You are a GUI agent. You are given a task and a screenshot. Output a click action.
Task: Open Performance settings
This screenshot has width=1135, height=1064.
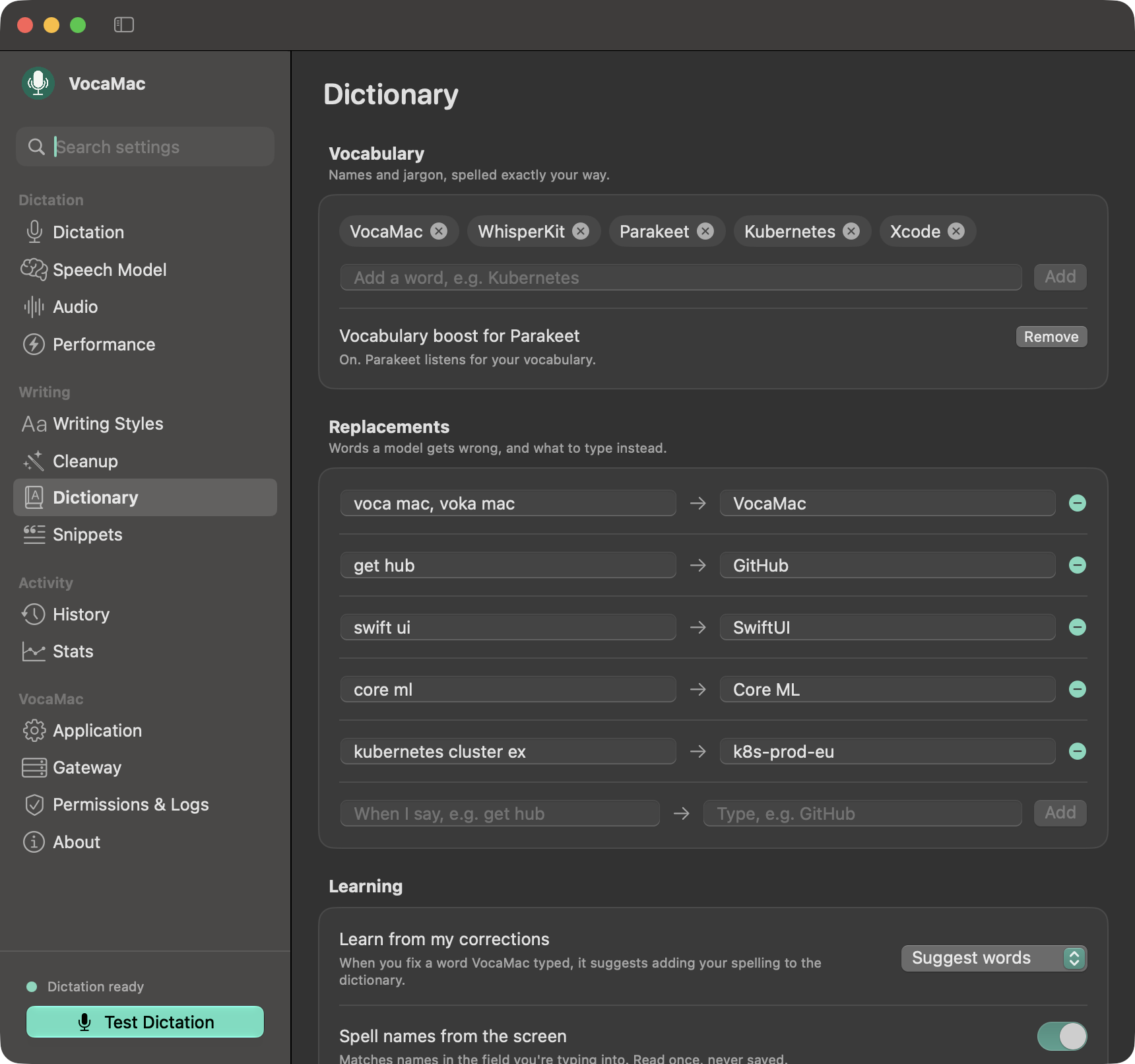coord(145,345)
